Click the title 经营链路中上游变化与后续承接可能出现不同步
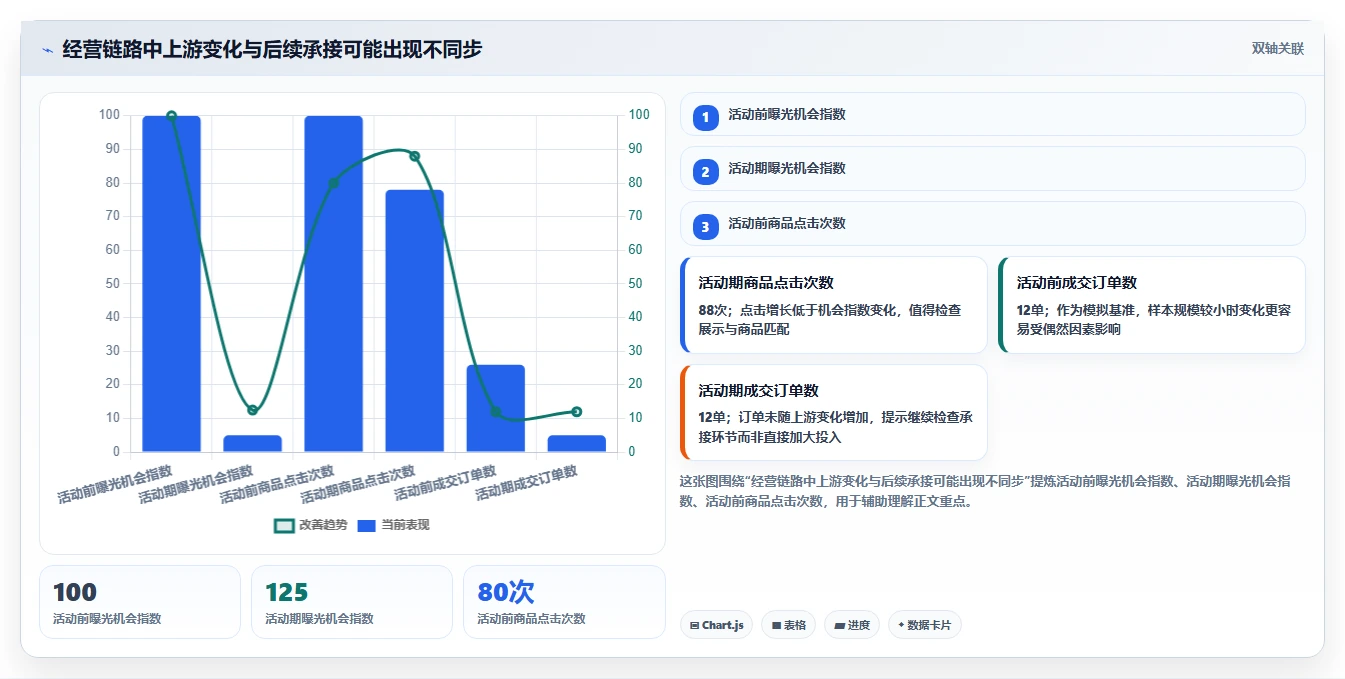 272,49
